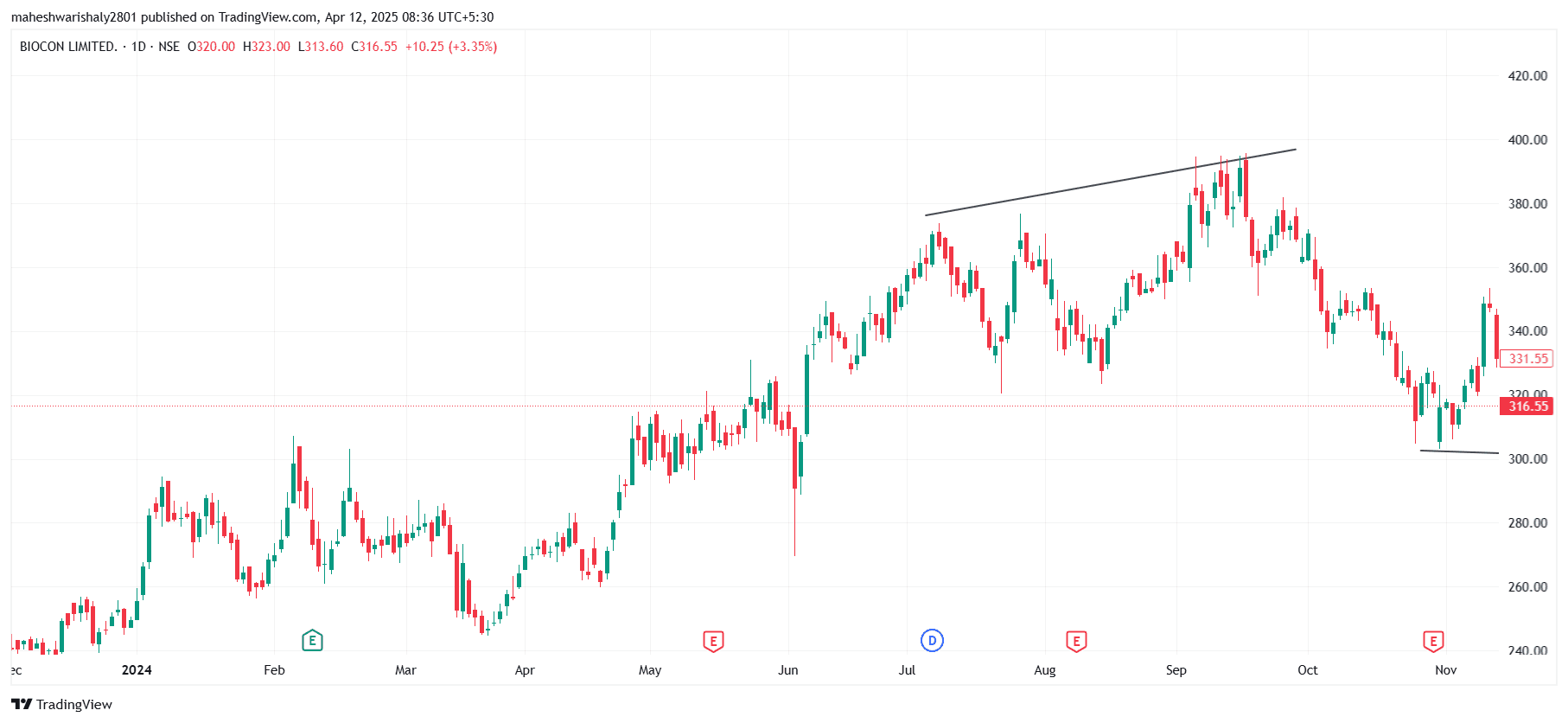
Task: Click the 340.00 price axis label
Action: 1527,331
